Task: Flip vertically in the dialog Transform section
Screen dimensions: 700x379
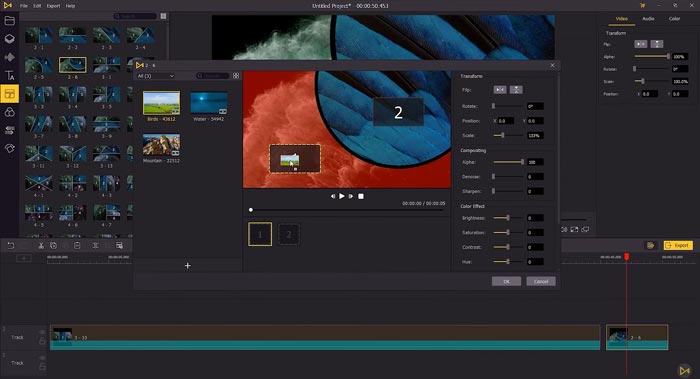Action: pos(516,90)
